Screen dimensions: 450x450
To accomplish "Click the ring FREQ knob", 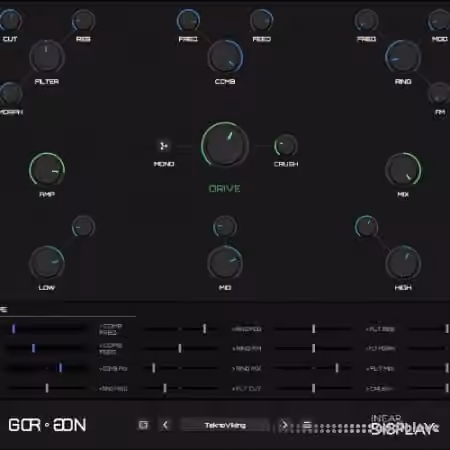I will point(366,20).
